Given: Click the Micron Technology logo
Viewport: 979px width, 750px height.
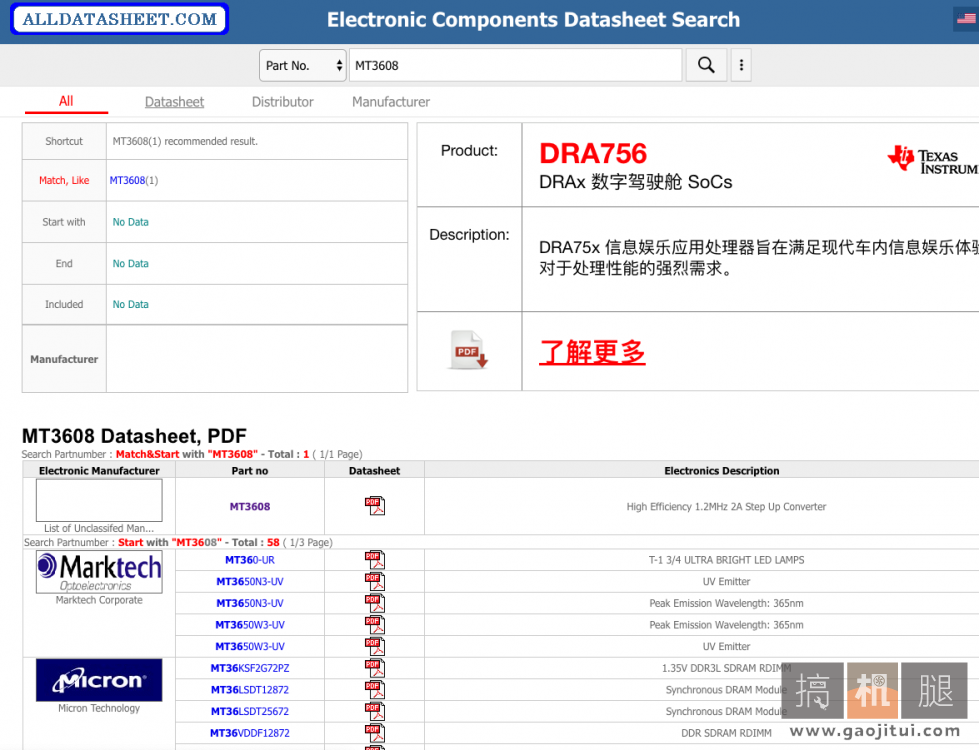Looking at the screenshot, I should point(99,680).
